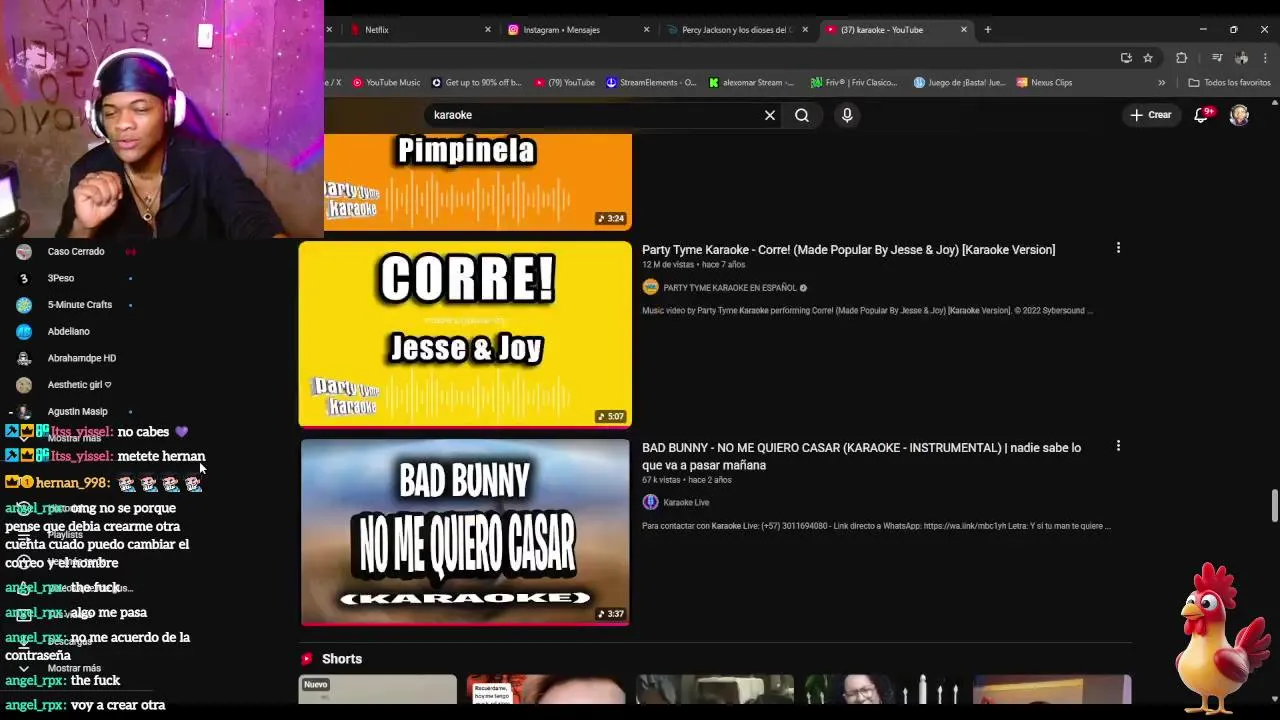The image size is (1280, 720).
Task: Open the Todos los favoritos folder
Action: [1229, 83]
